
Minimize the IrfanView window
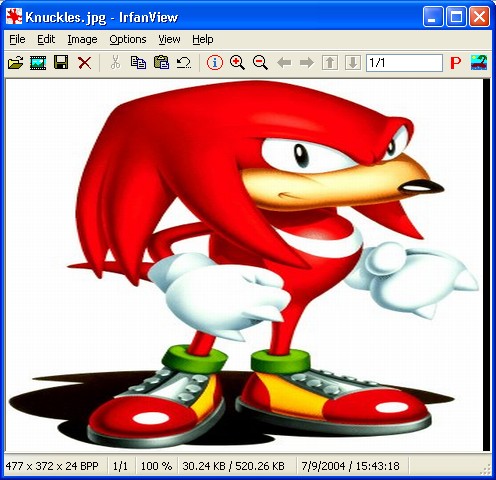(433, 17)
